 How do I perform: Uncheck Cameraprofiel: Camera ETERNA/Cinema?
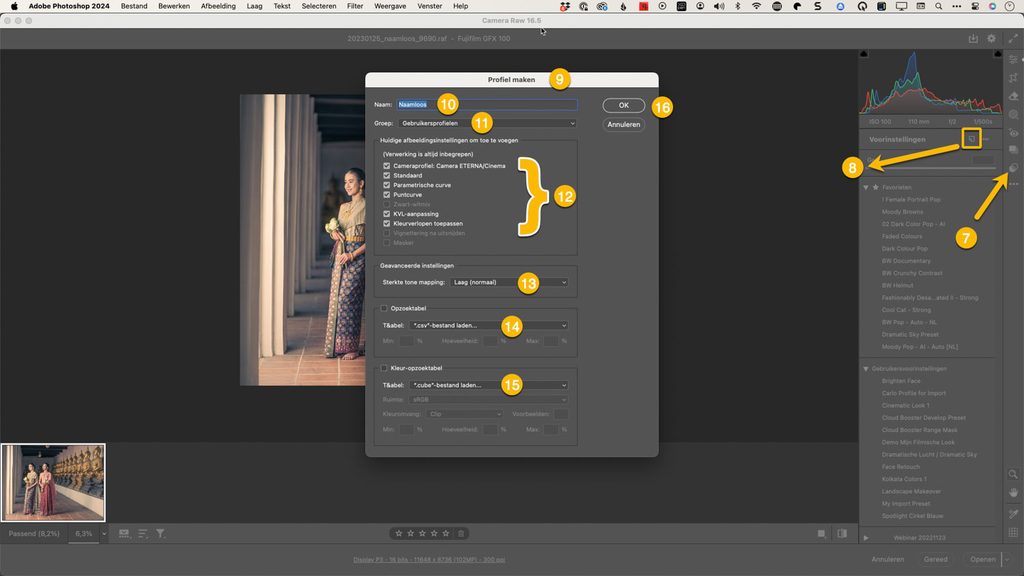(x=387, y=166)
